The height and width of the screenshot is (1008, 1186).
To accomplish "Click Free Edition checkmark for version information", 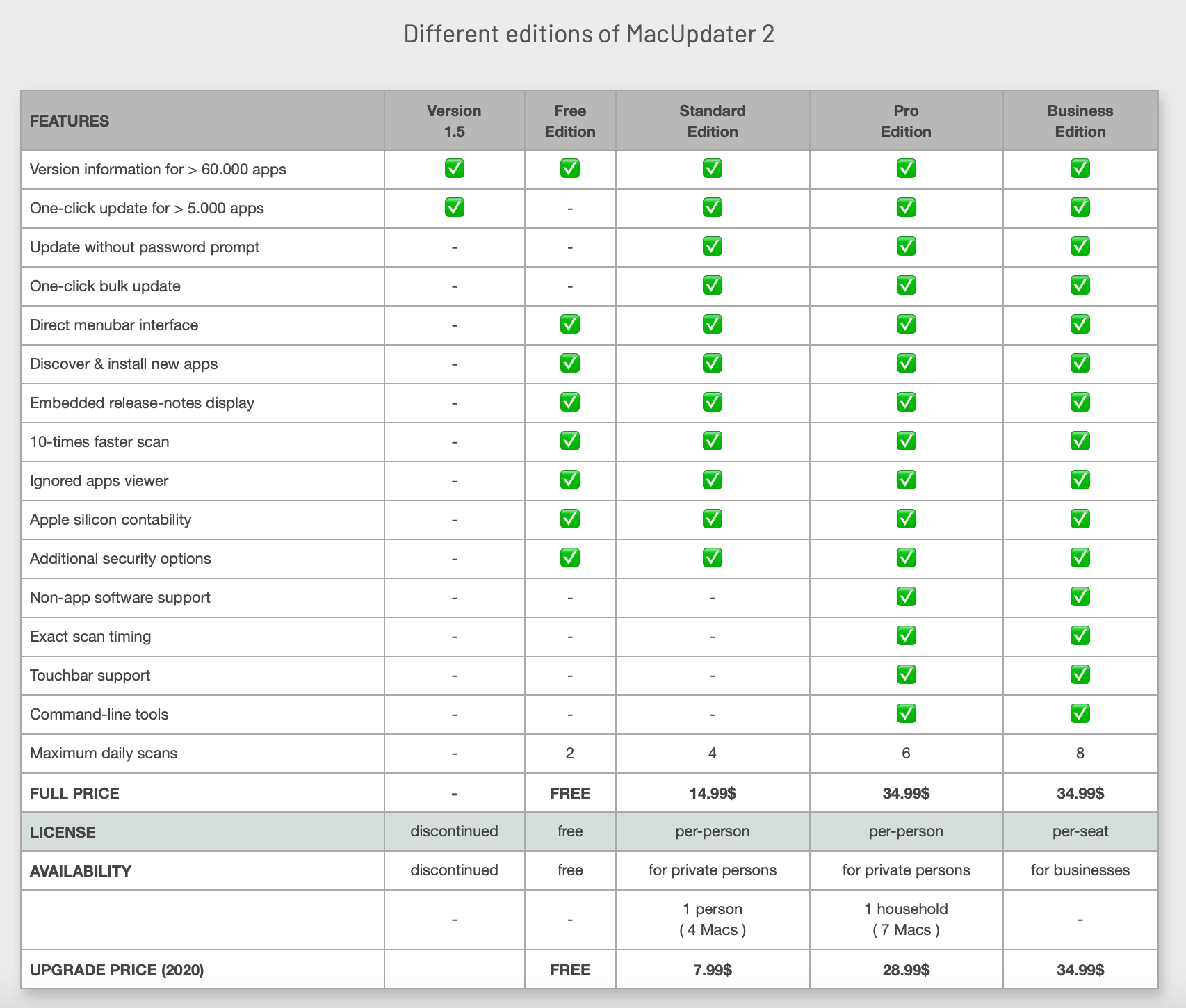I will pyautogui.click(x=570, y=169).
